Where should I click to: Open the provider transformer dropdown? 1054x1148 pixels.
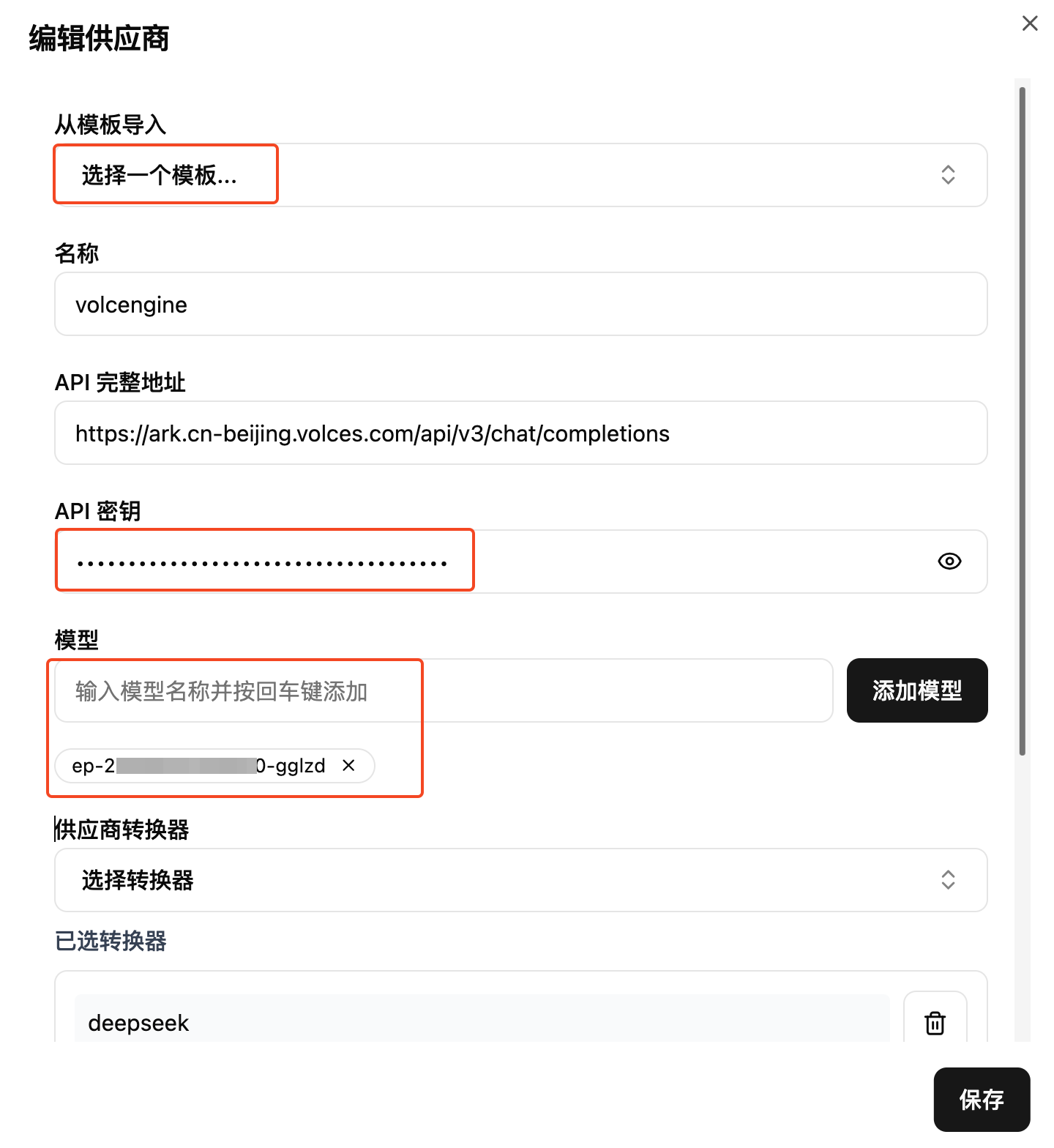(x=521, y=880)
